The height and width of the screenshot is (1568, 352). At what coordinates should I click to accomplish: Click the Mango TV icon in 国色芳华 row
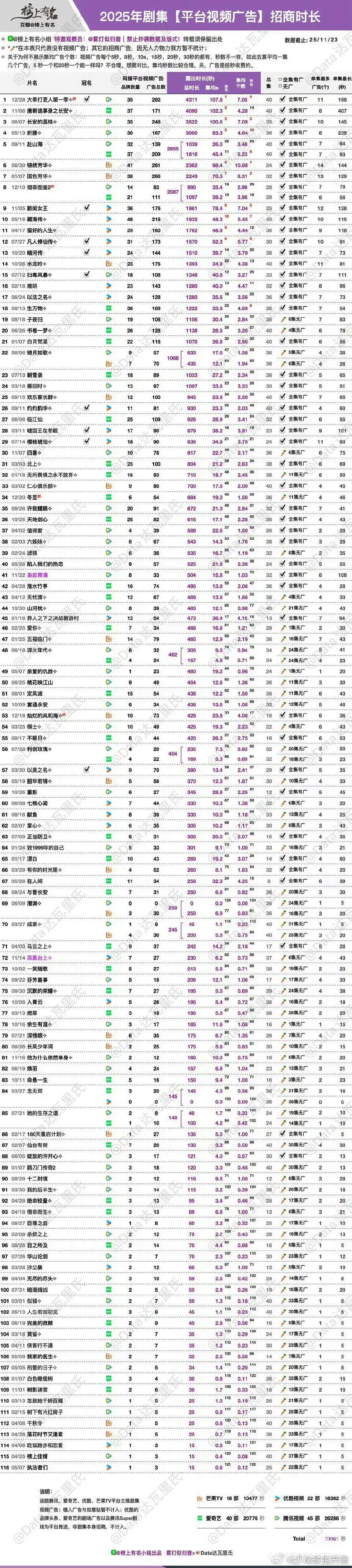coord(109,176)
